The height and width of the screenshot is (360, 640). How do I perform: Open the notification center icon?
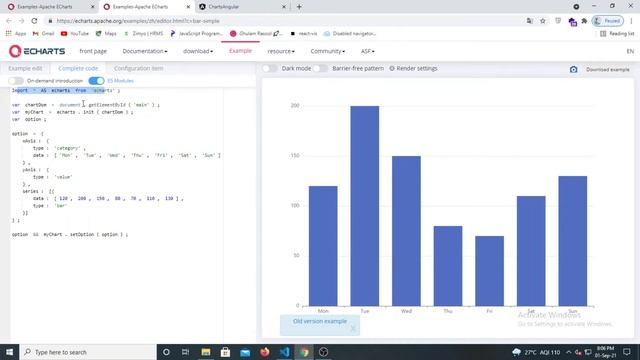627,352
